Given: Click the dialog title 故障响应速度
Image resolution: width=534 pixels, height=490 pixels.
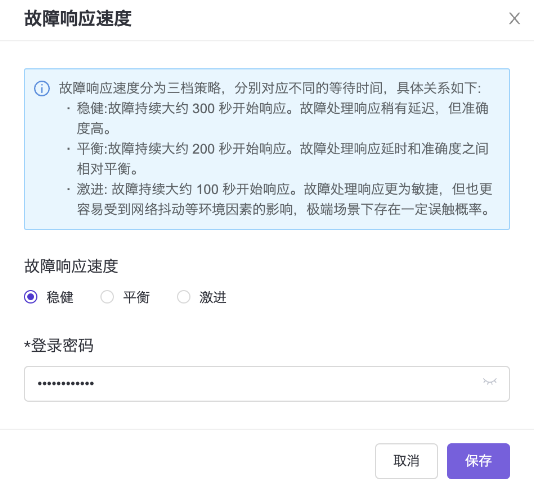Looking at the screenshot, I should tap(78, 18).
